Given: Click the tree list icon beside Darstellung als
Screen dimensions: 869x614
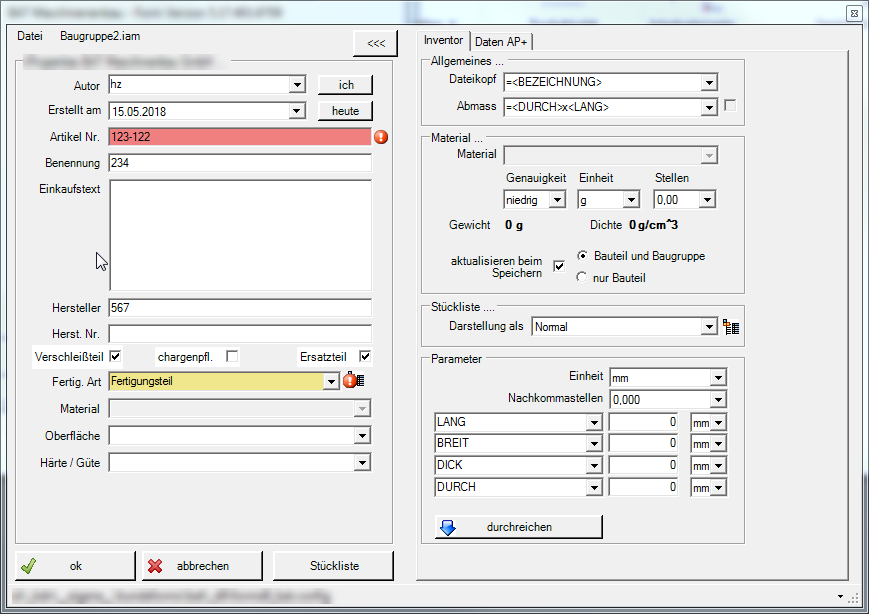Looking at the screenshot, I should (731, 327).
